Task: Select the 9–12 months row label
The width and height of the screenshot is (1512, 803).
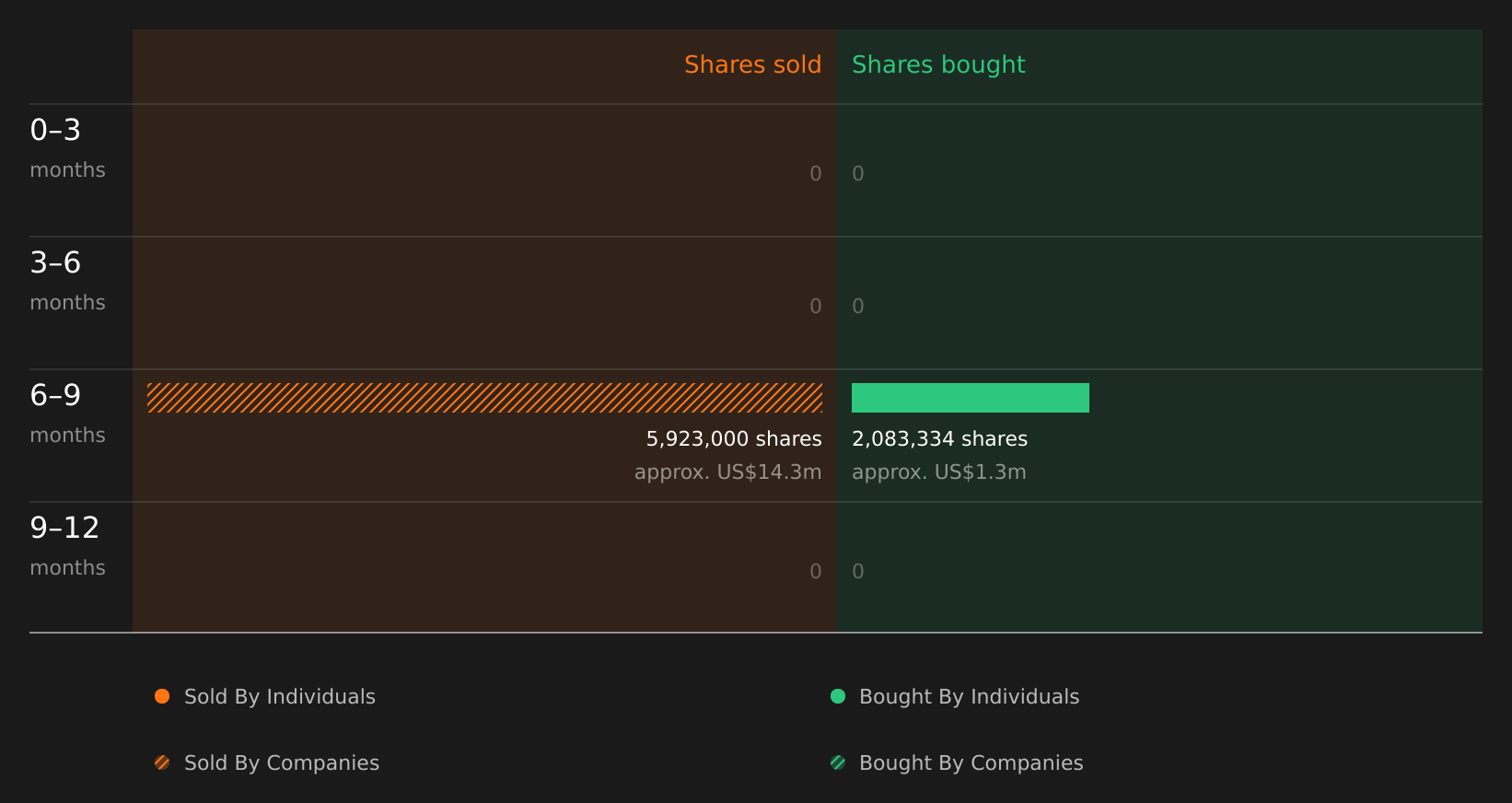Action: point(67,547)
